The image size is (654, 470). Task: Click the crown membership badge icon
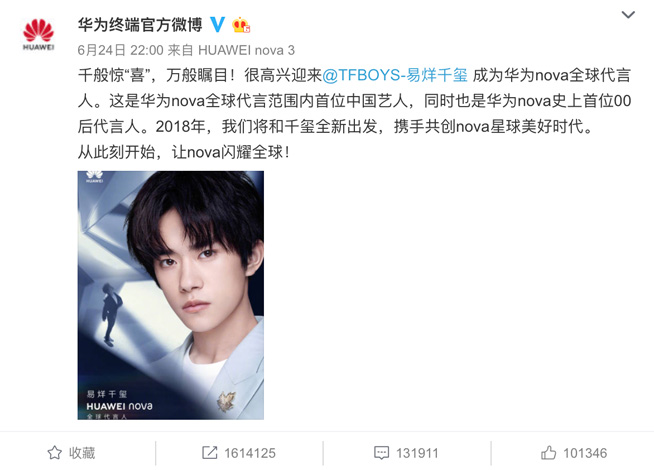click(x=241, y=25)
